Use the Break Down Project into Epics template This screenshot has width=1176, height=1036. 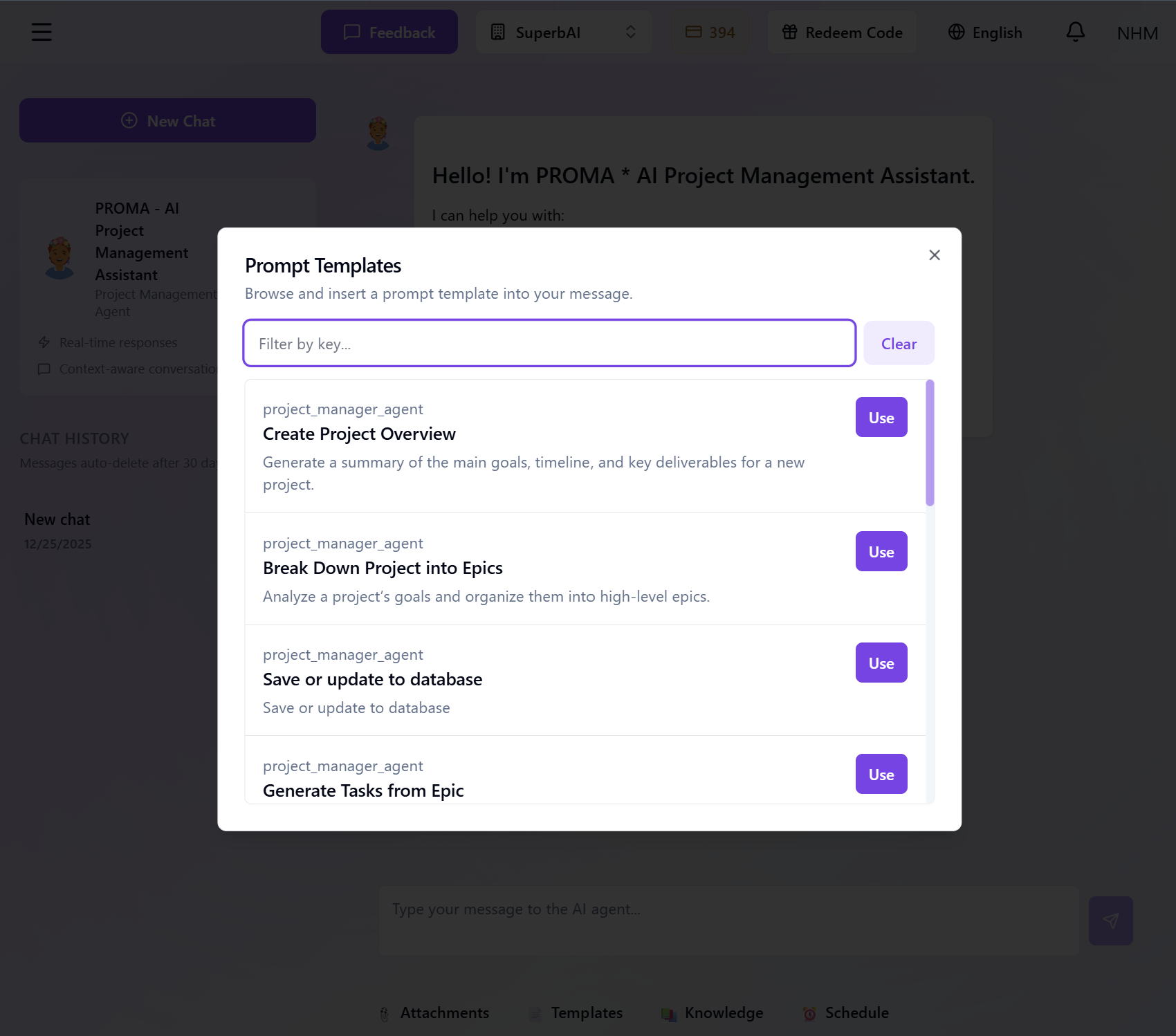(x=881, y=551)
